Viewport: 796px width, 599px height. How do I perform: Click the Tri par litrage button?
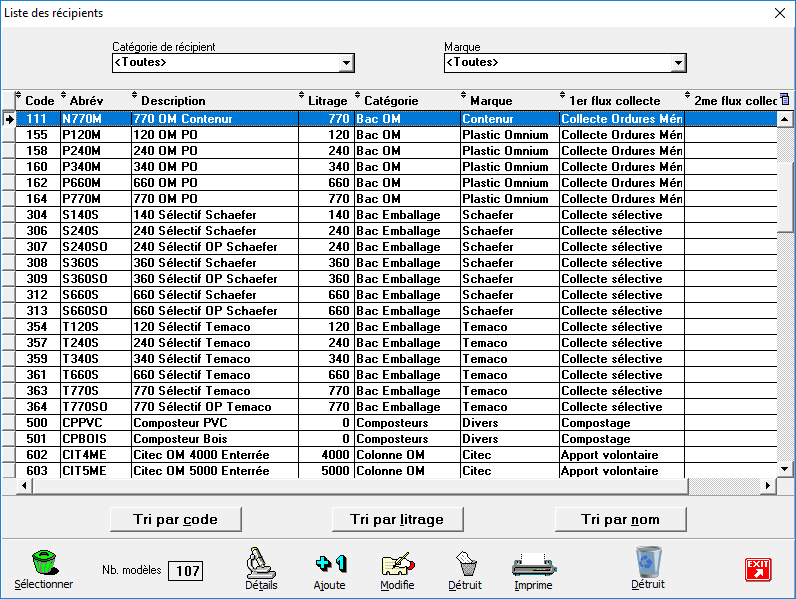coord(397,519)
